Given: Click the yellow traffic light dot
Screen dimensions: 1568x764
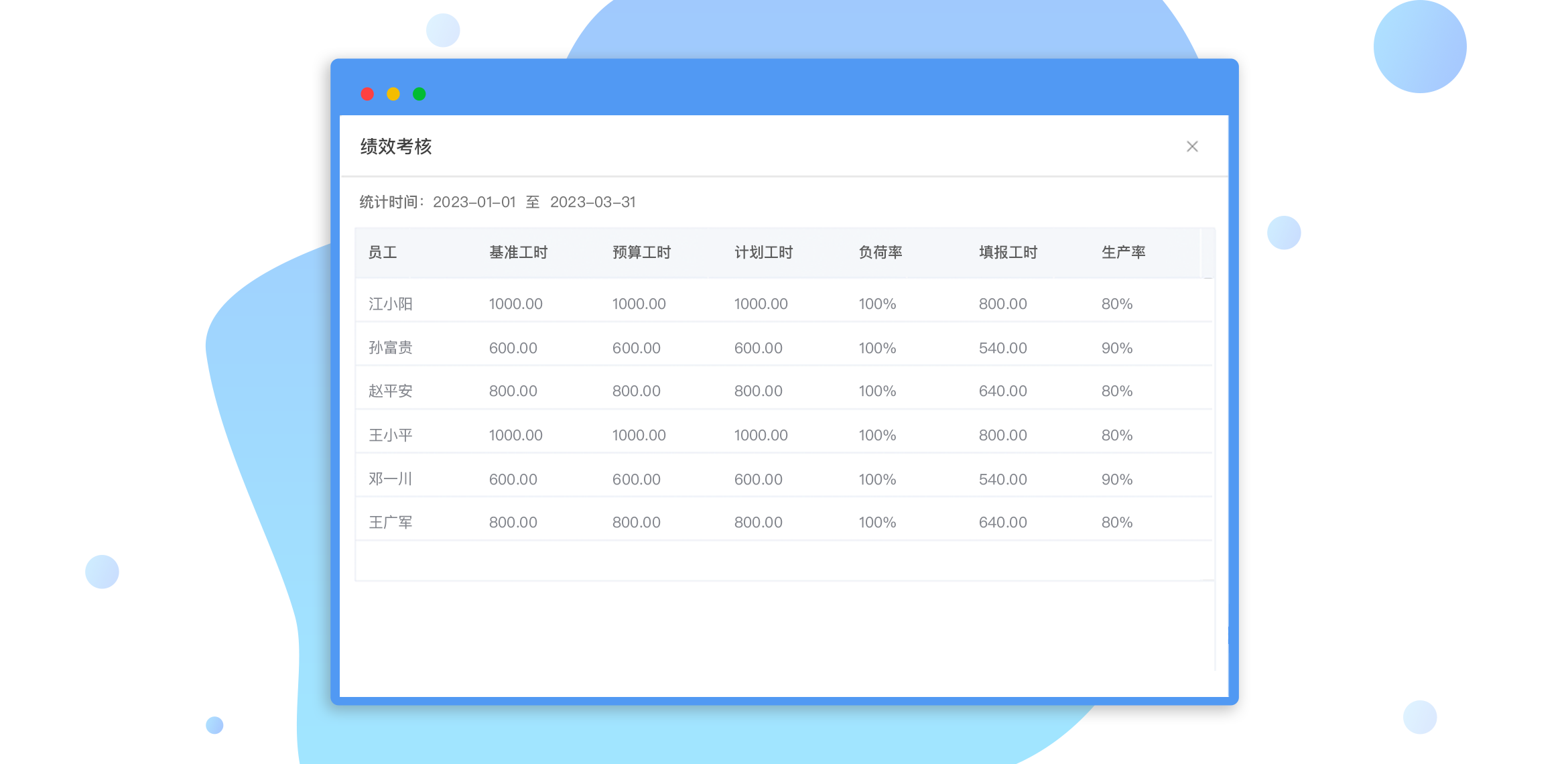Looking at the screenshot, I should [x=393, y=94].
